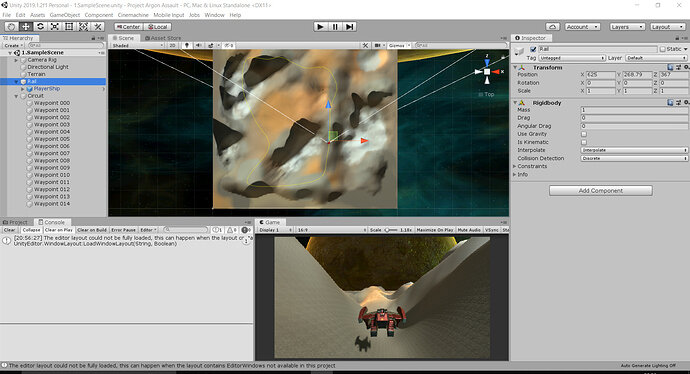Open Transform component help icon
This screenshot has width=690, height=374.
pos(670,67)
